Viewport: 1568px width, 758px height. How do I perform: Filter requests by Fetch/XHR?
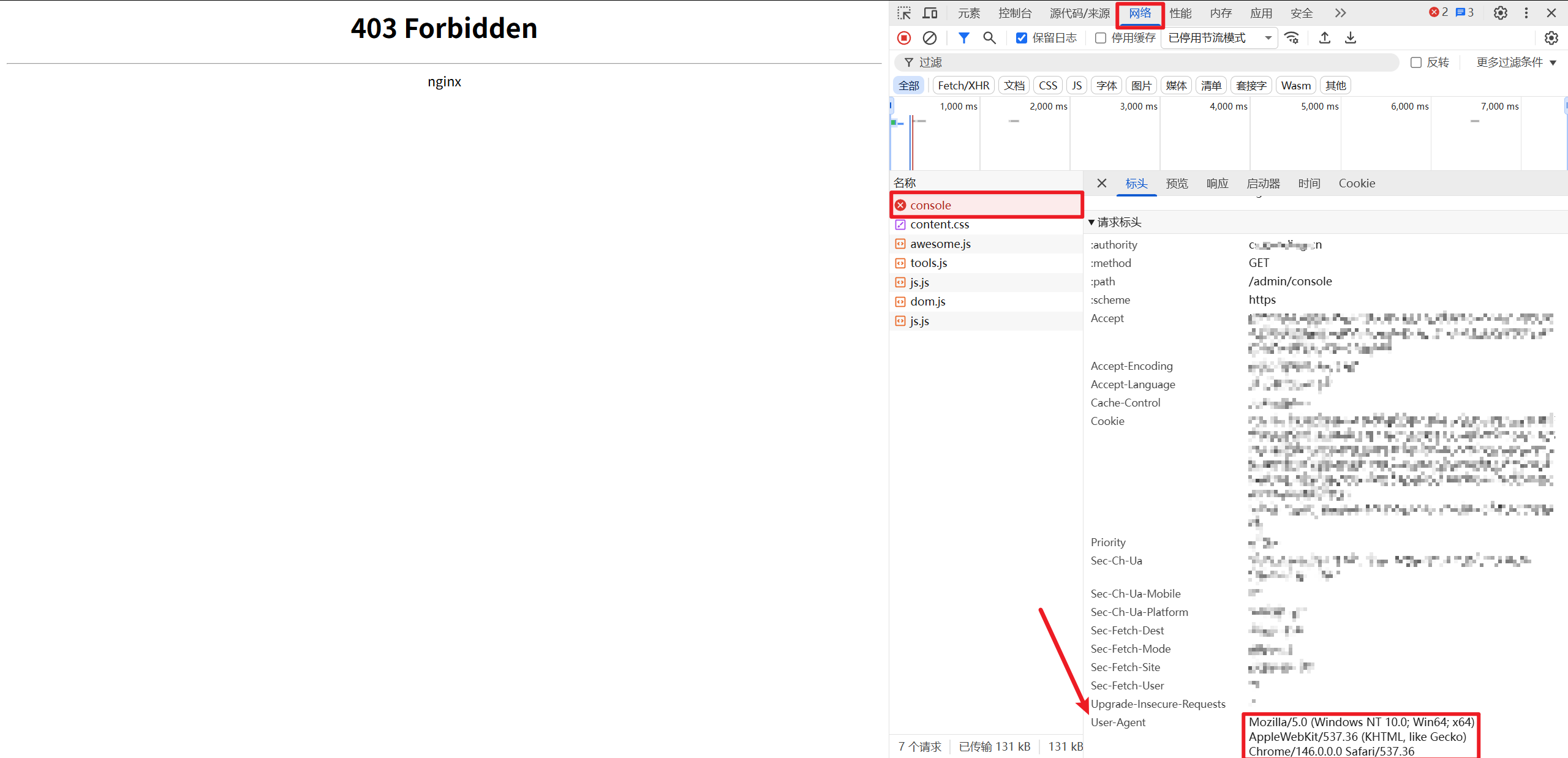pyautogui.click(x=963, y=86)
